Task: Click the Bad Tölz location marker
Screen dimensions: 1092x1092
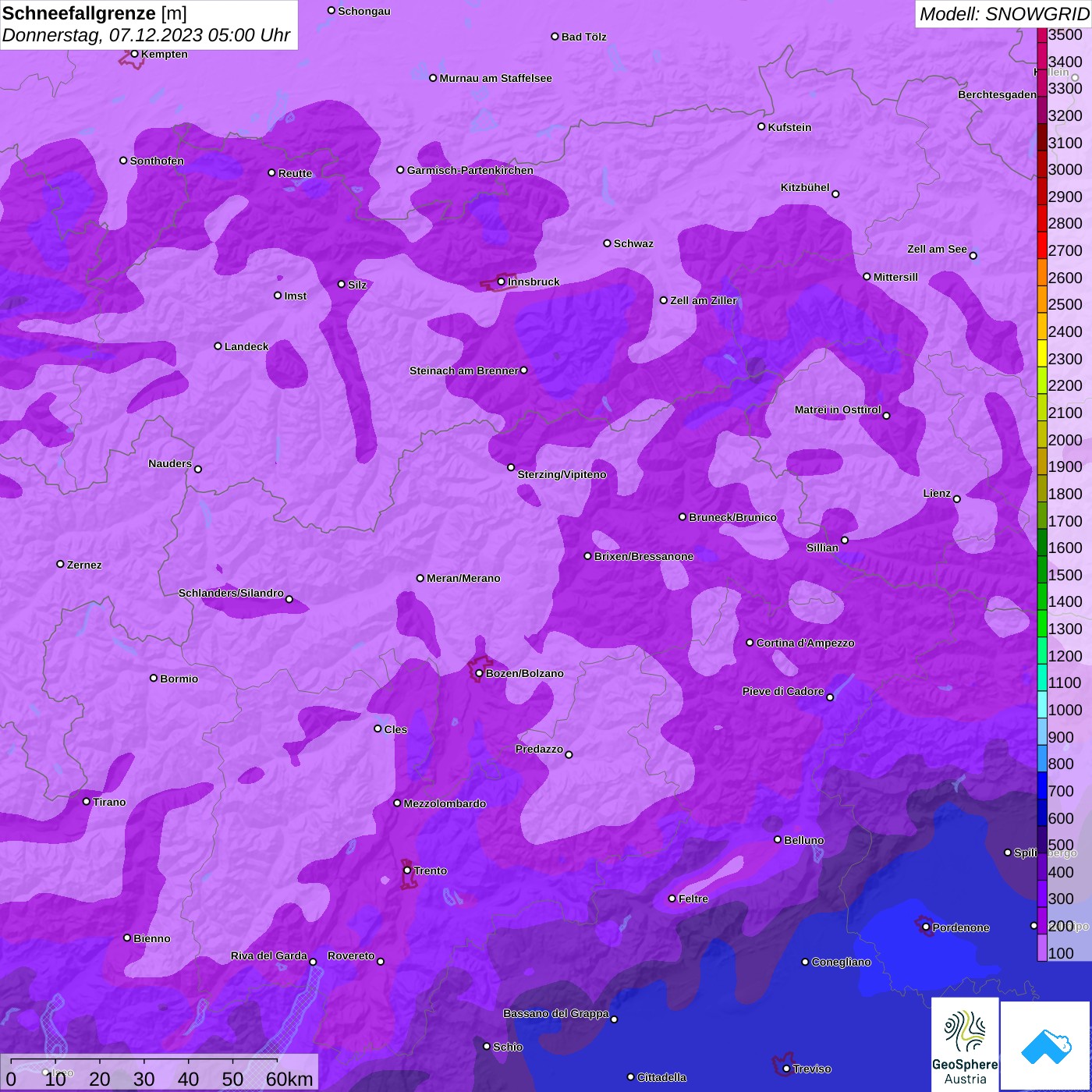Action: (x=555, y=36)
